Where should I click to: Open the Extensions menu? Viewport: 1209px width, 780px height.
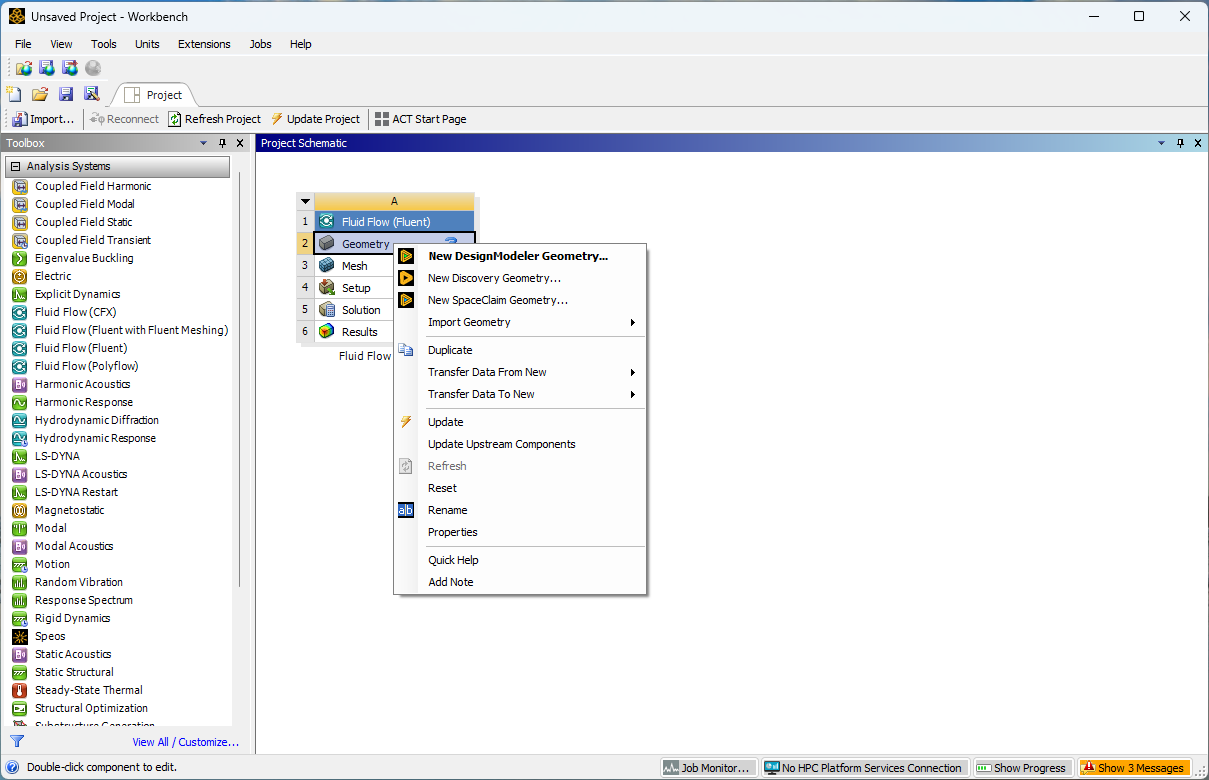(x=204, y=44)
